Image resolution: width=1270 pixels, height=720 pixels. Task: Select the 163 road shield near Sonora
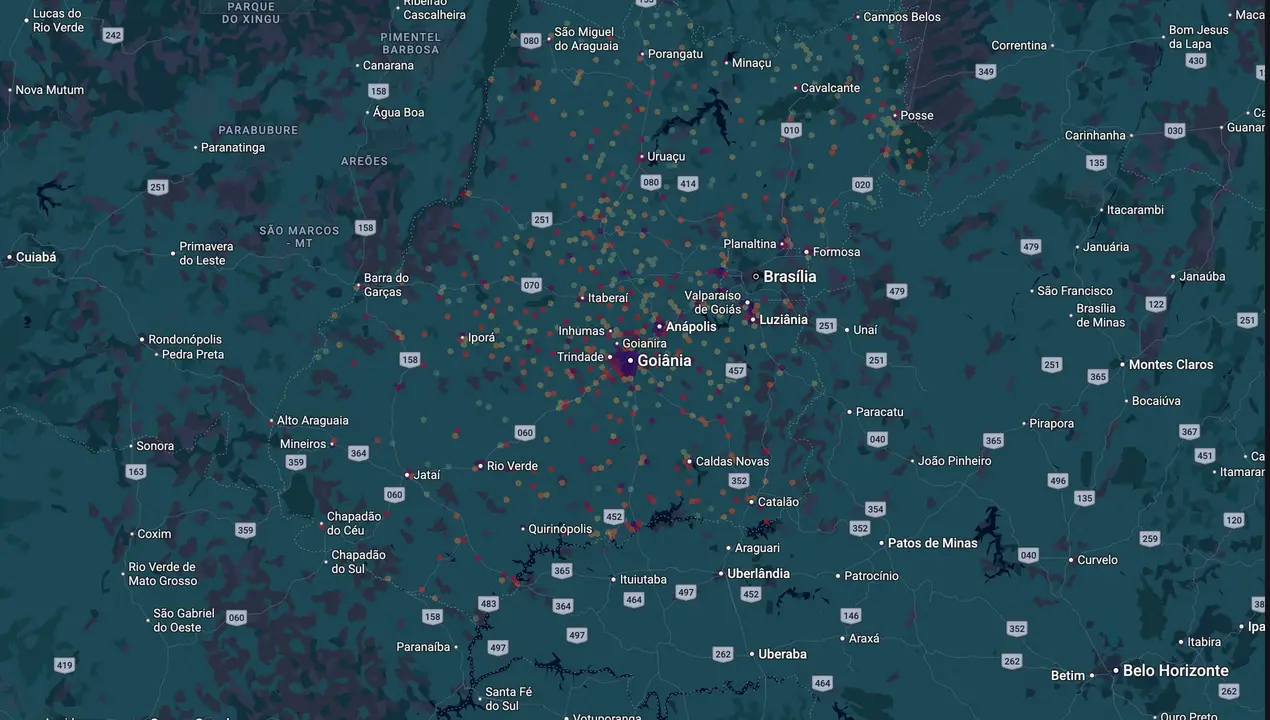tap(136, 471)
